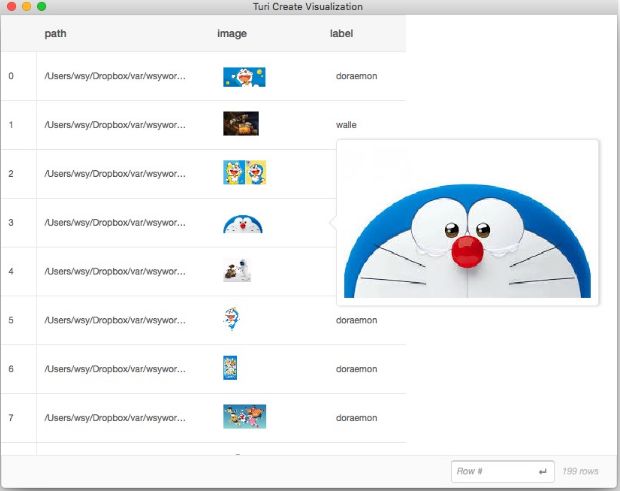Select the path cell in row 3
Viewport: 620px width, 491px height.
pyautogui.click(x=115, y=223)
